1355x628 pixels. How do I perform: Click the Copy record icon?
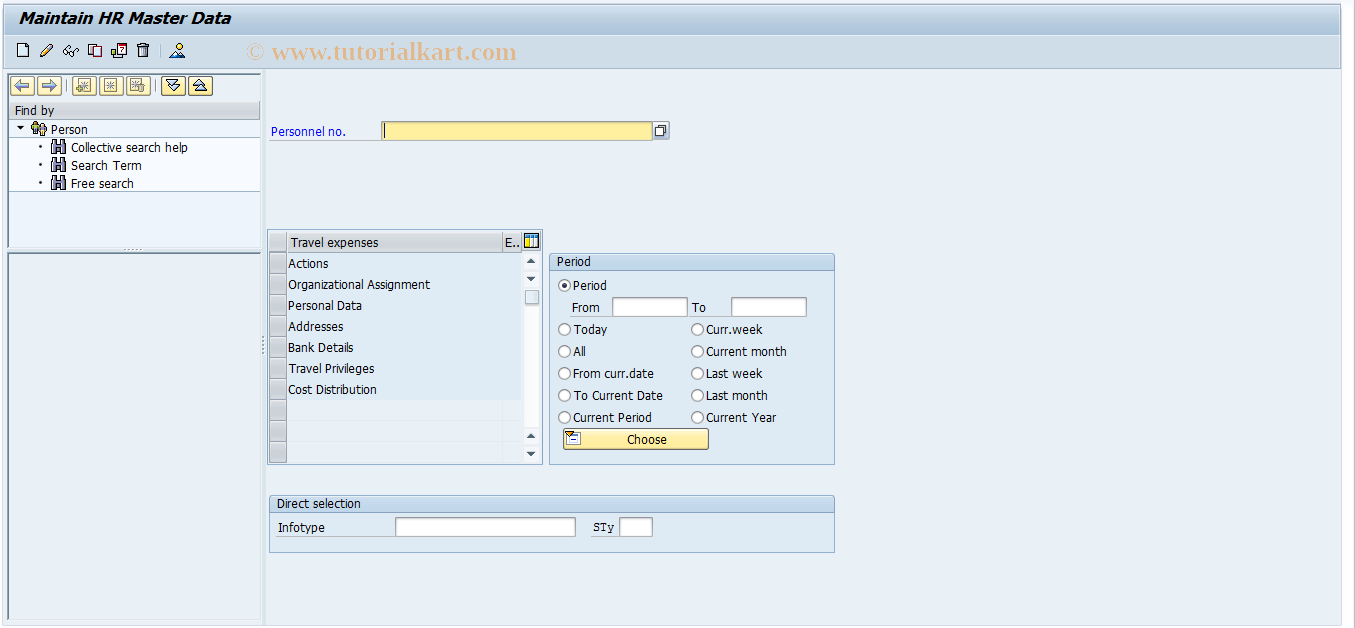click(95, 50)
